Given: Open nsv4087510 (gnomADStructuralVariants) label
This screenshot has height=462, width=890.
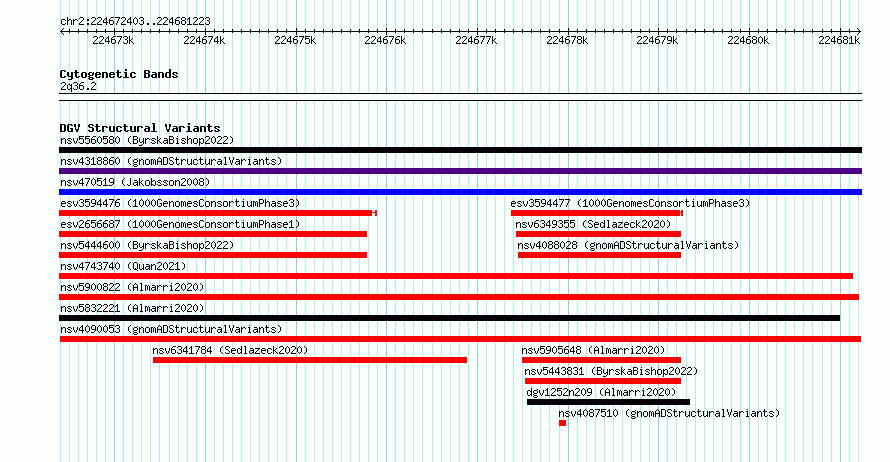Looking at the screenshot, I should 669,413.
